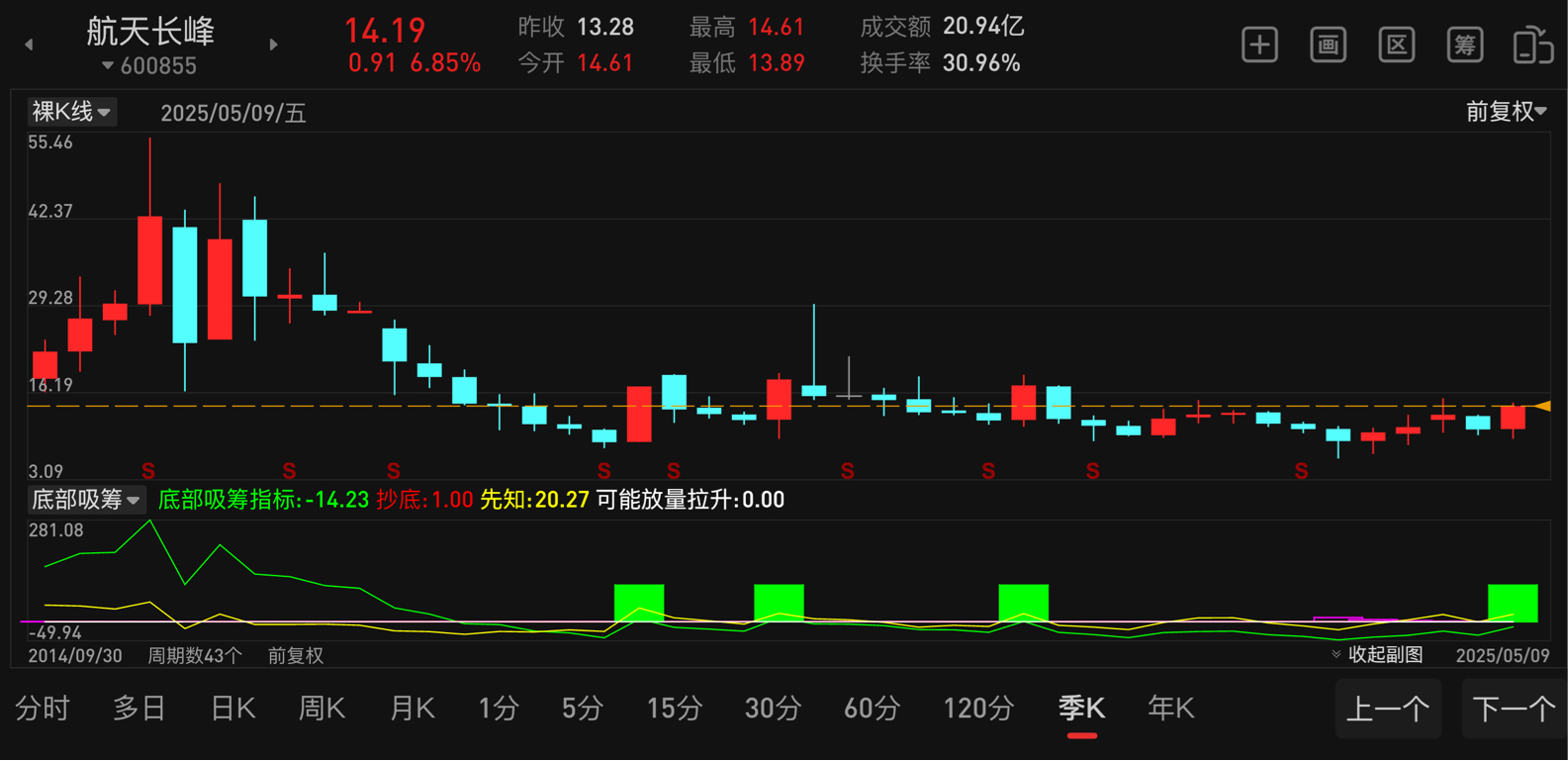Click the 下一个 button

coord(1515,709)
